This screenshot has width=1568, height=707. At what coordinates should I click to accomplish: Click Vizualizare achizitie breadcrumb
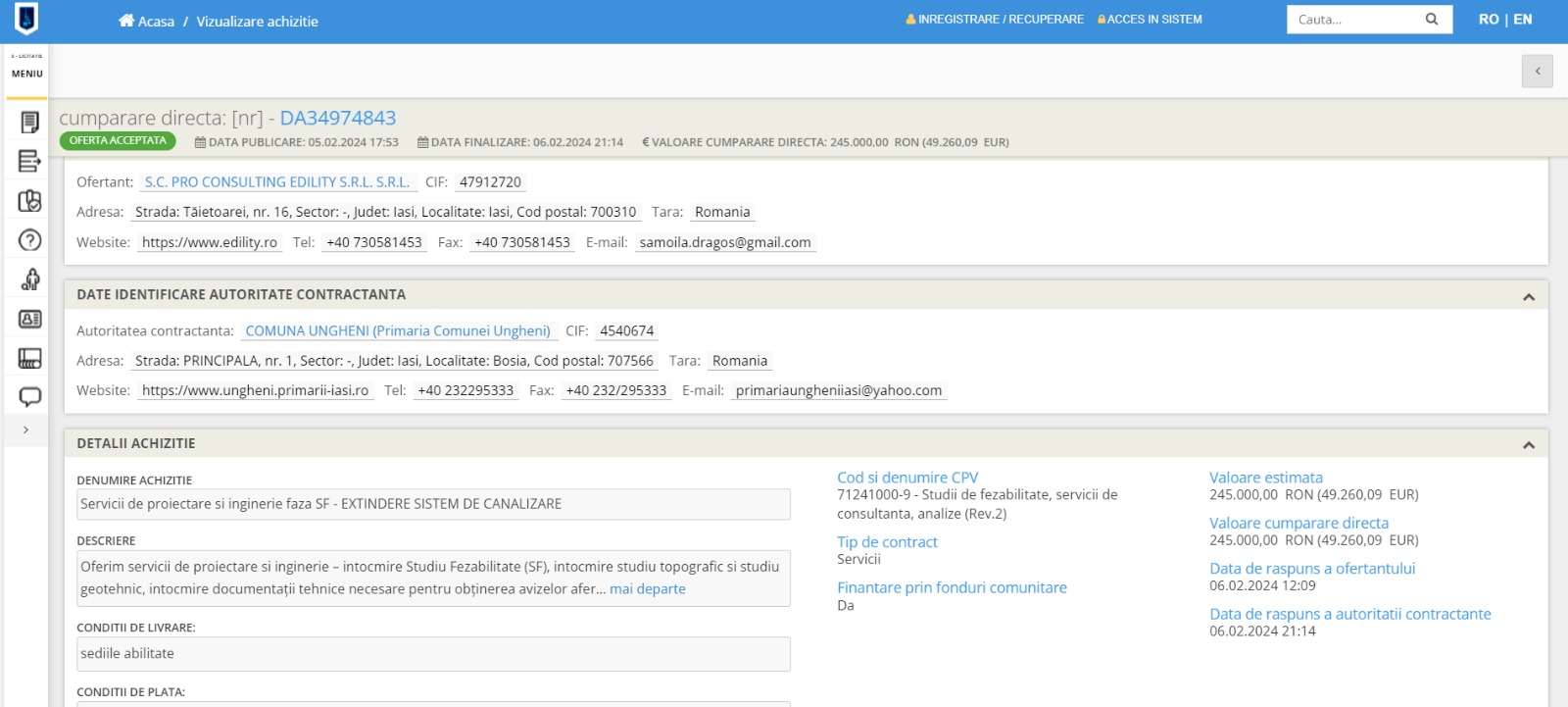(x=257, y=21)
